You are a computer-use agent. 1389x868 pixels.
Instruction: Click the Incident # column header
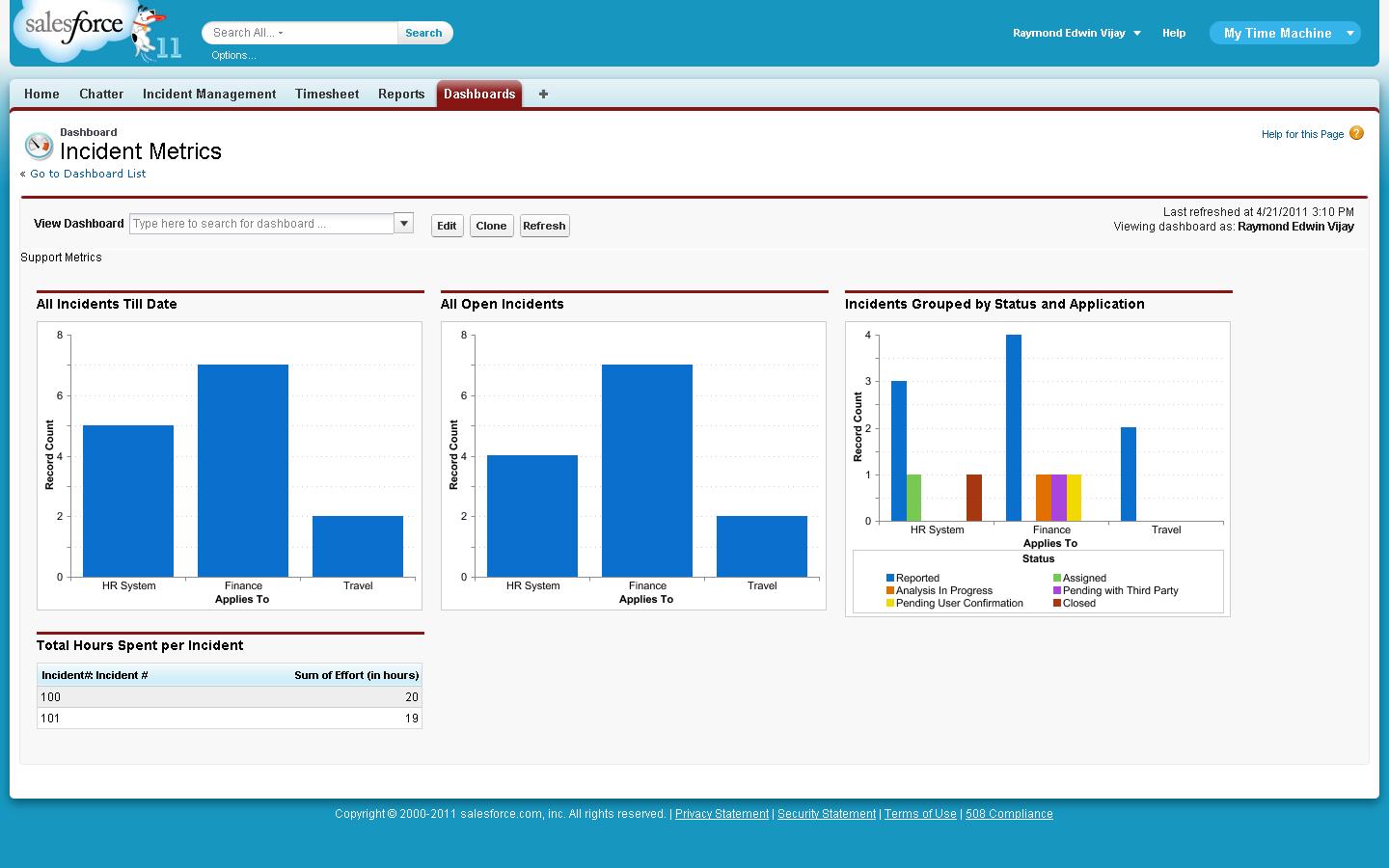tap(95, 675)
